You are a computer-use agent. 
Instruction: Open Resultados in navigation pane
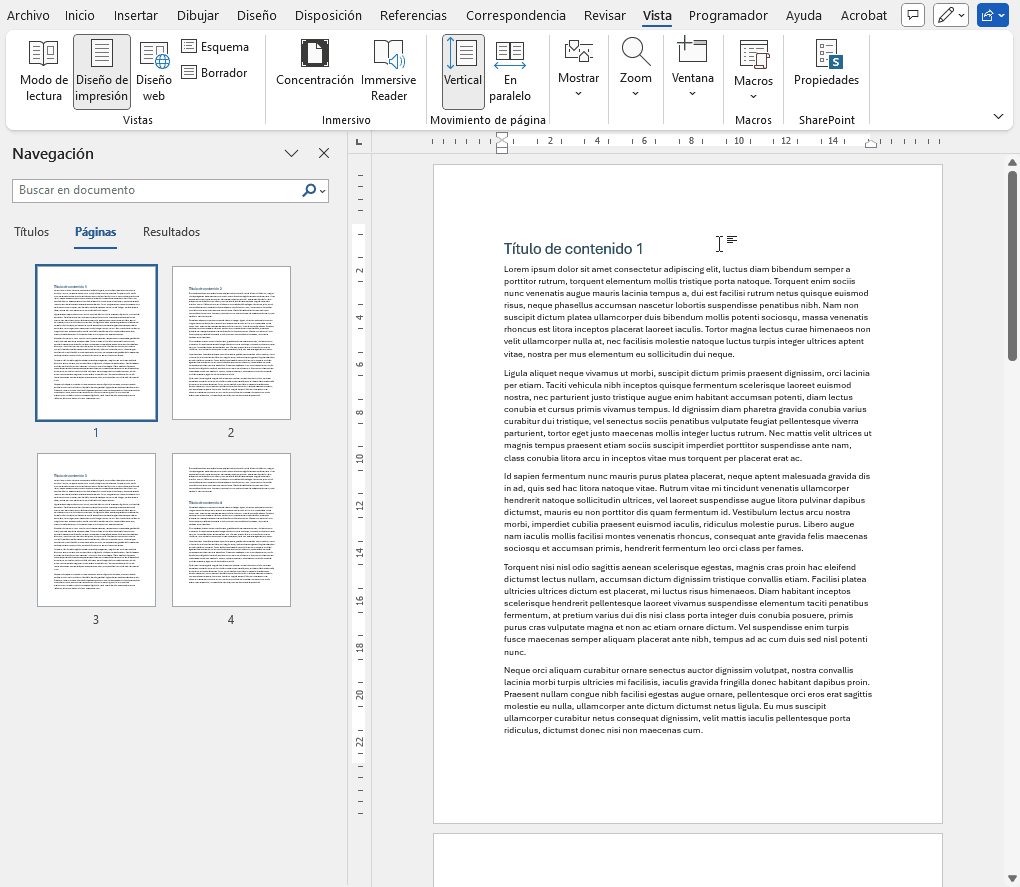click(171, 232)
